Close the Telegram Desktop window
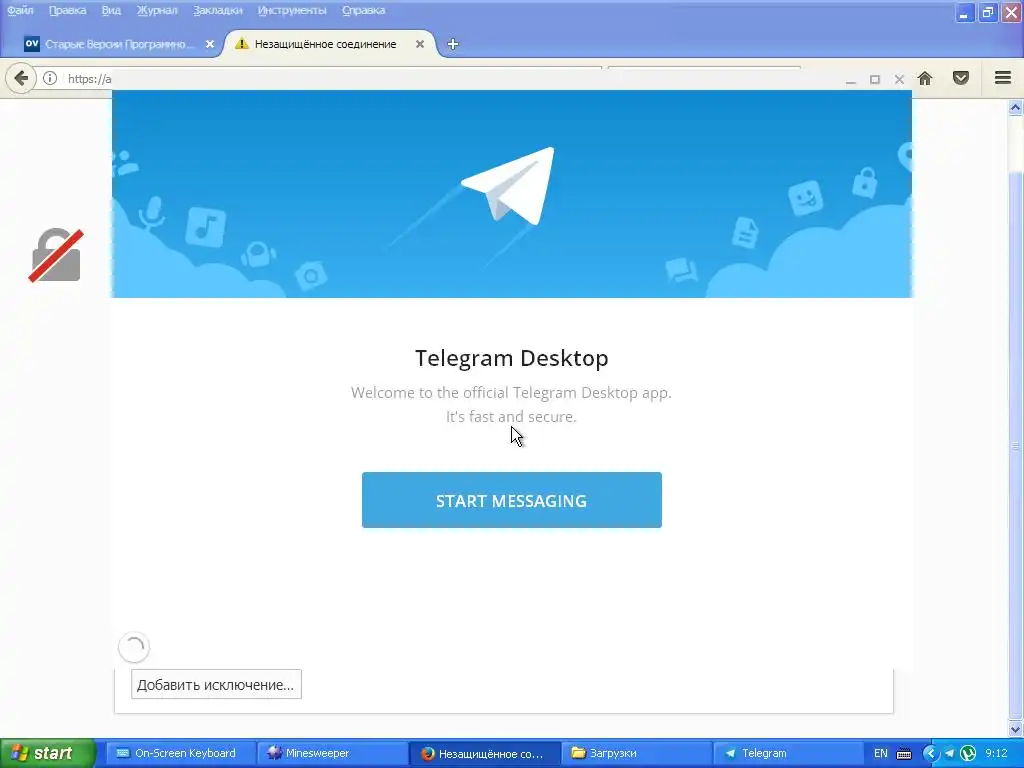 coord(899,80)
